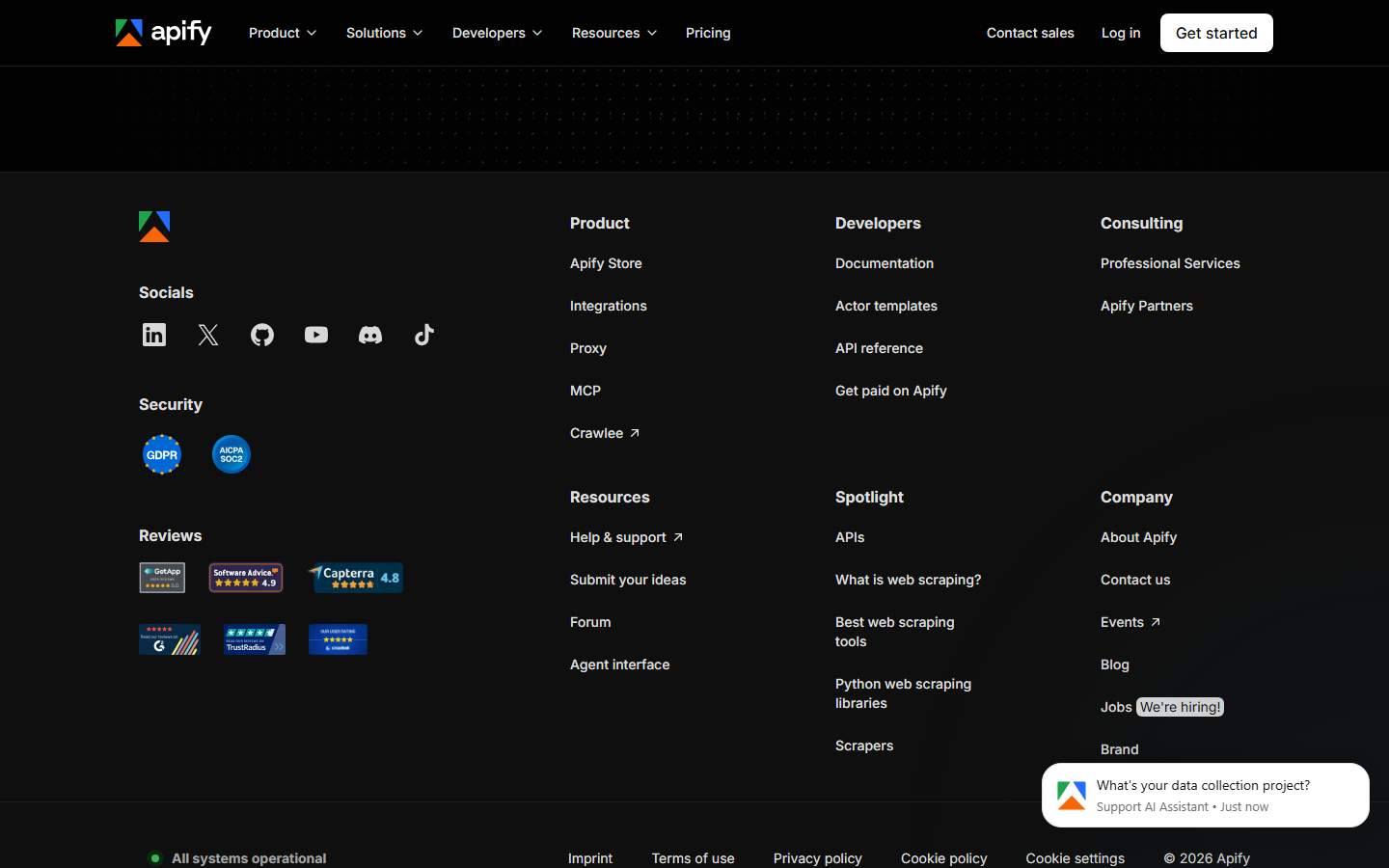The height and width of the screenshot is (868, 1389).
Task: Click the Get started button
Action: click(1216, 33)
